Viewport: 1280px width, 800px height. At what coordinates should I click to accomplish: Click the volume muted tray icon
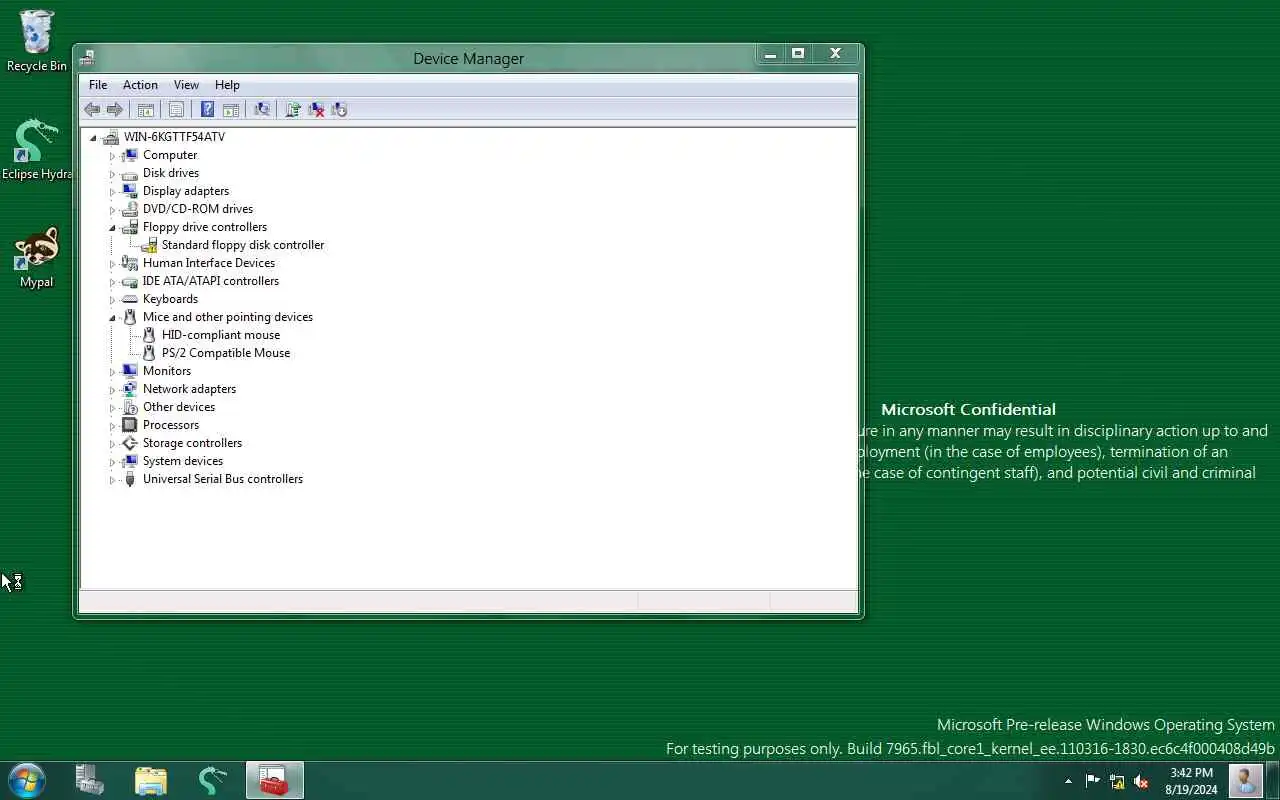(1141, 781)
